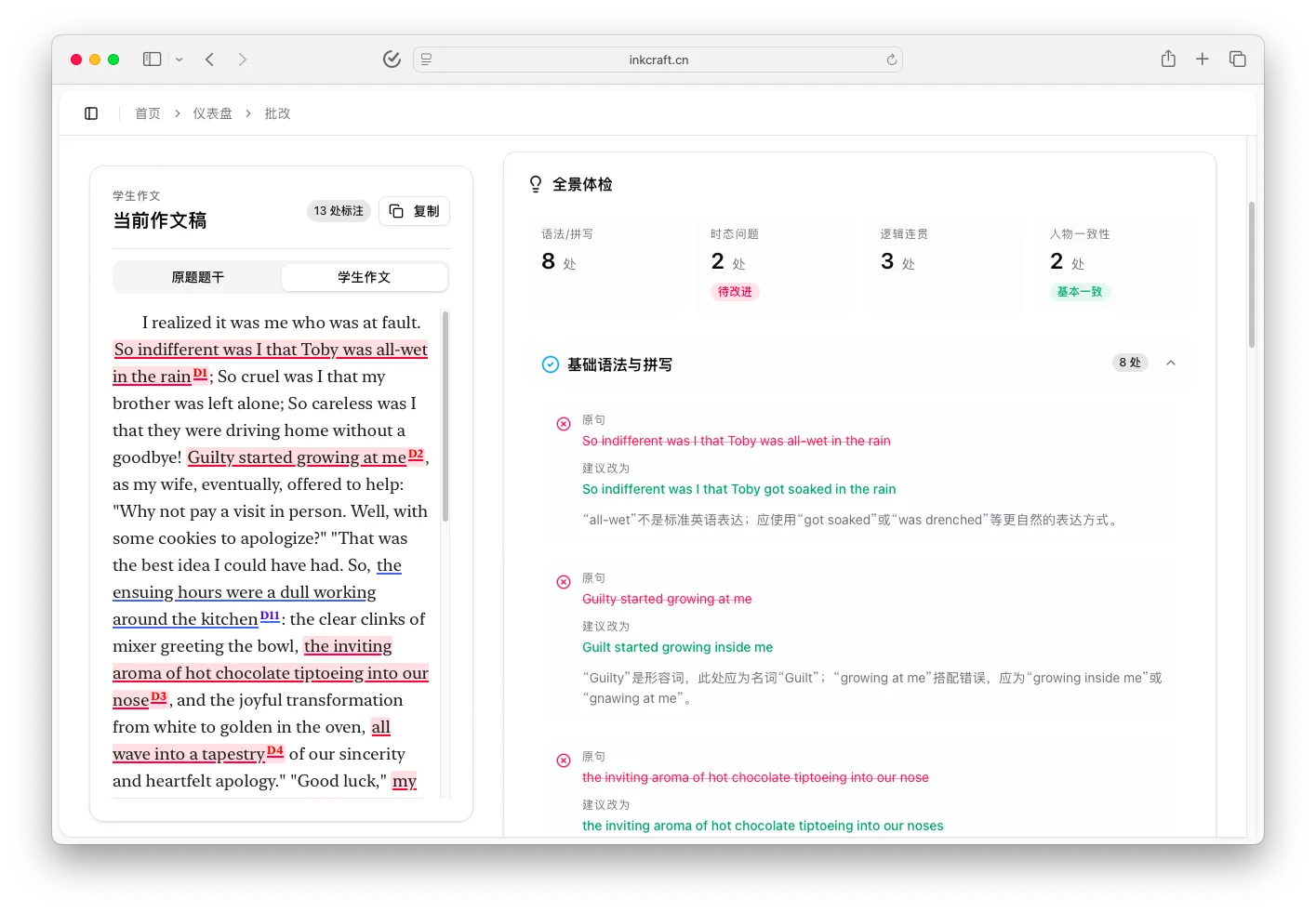
Task: Switch to the 原题题干 tab
Action: [x=197, y=276]
